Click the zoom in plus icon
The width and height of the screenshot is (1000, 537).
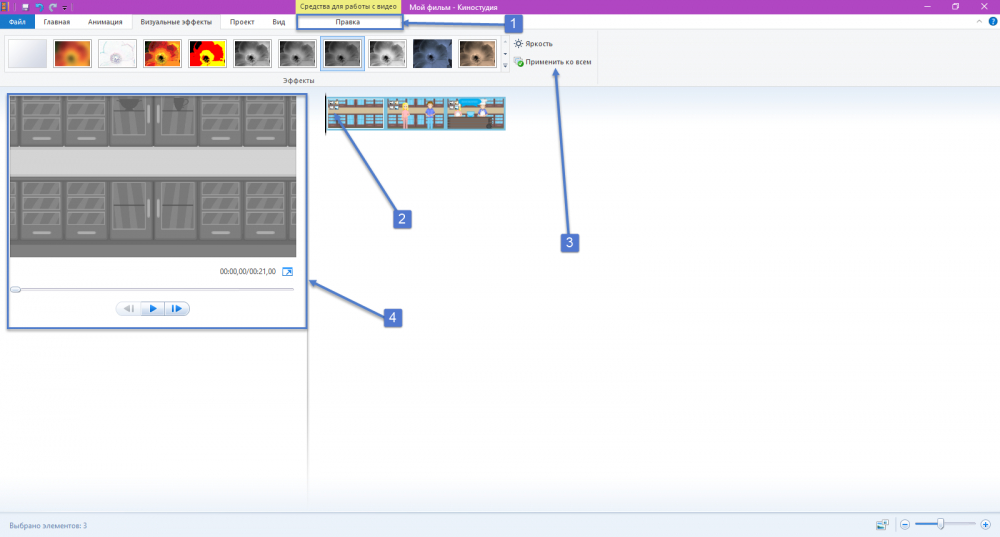pos(986,524)
